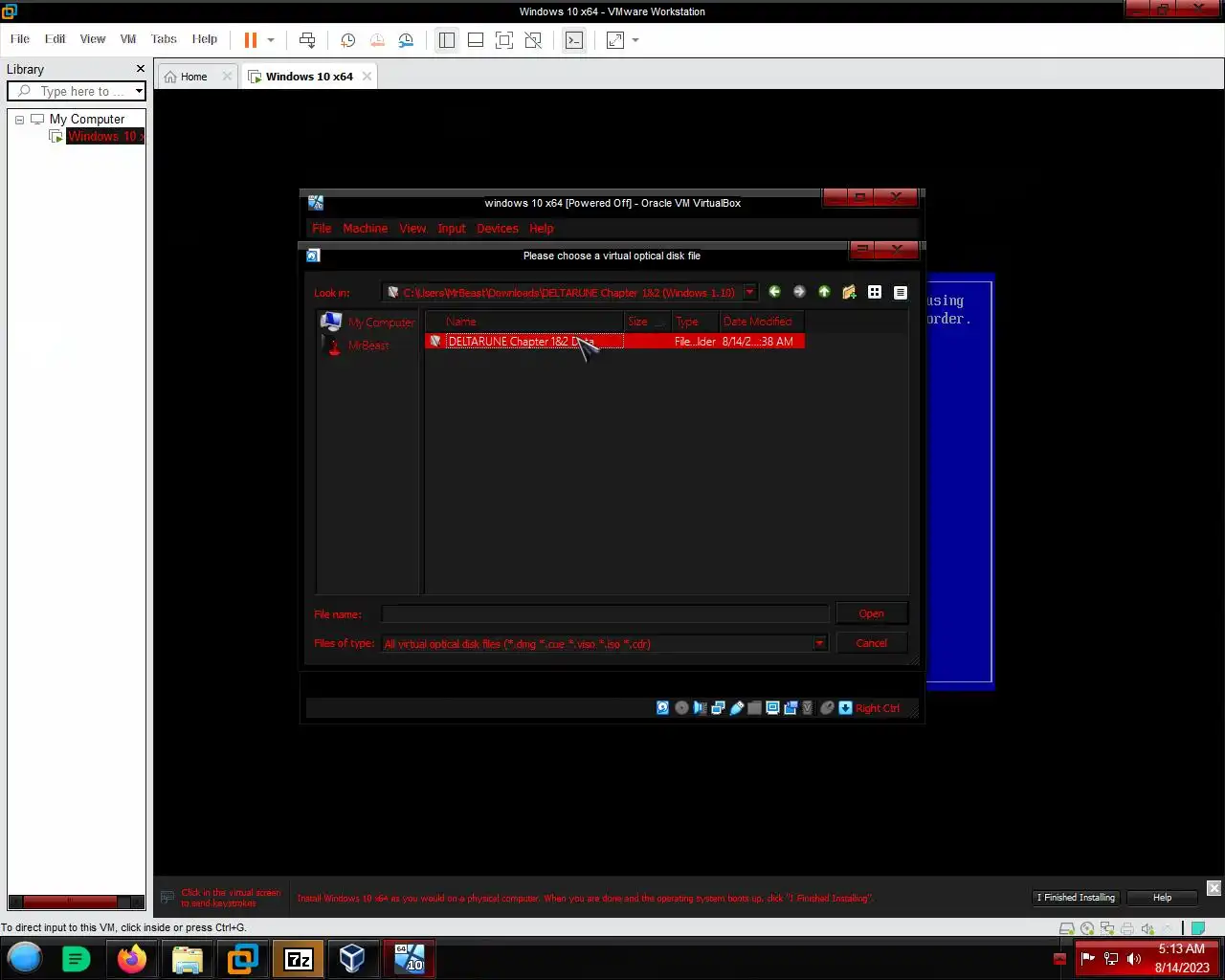Click Help button in install bar

click(x=1162, y=898)
